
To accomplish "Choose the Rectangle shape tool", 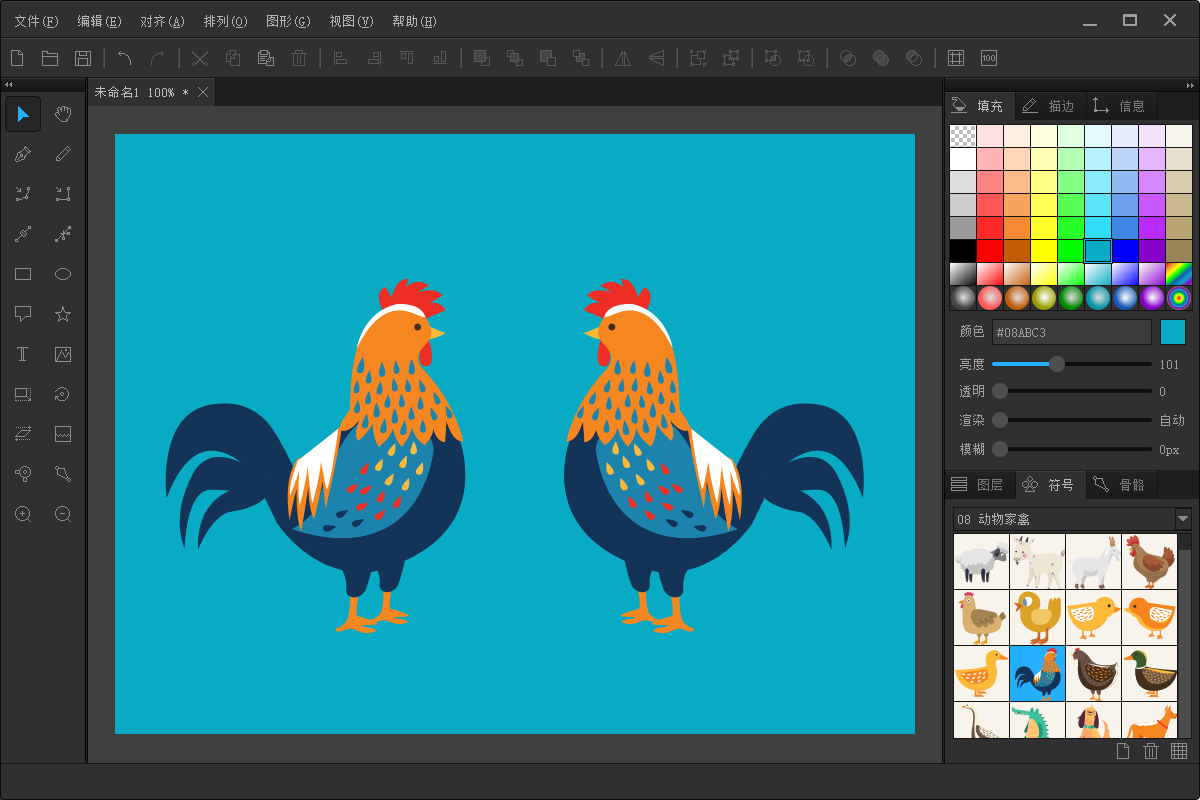I will pos(23,274).
